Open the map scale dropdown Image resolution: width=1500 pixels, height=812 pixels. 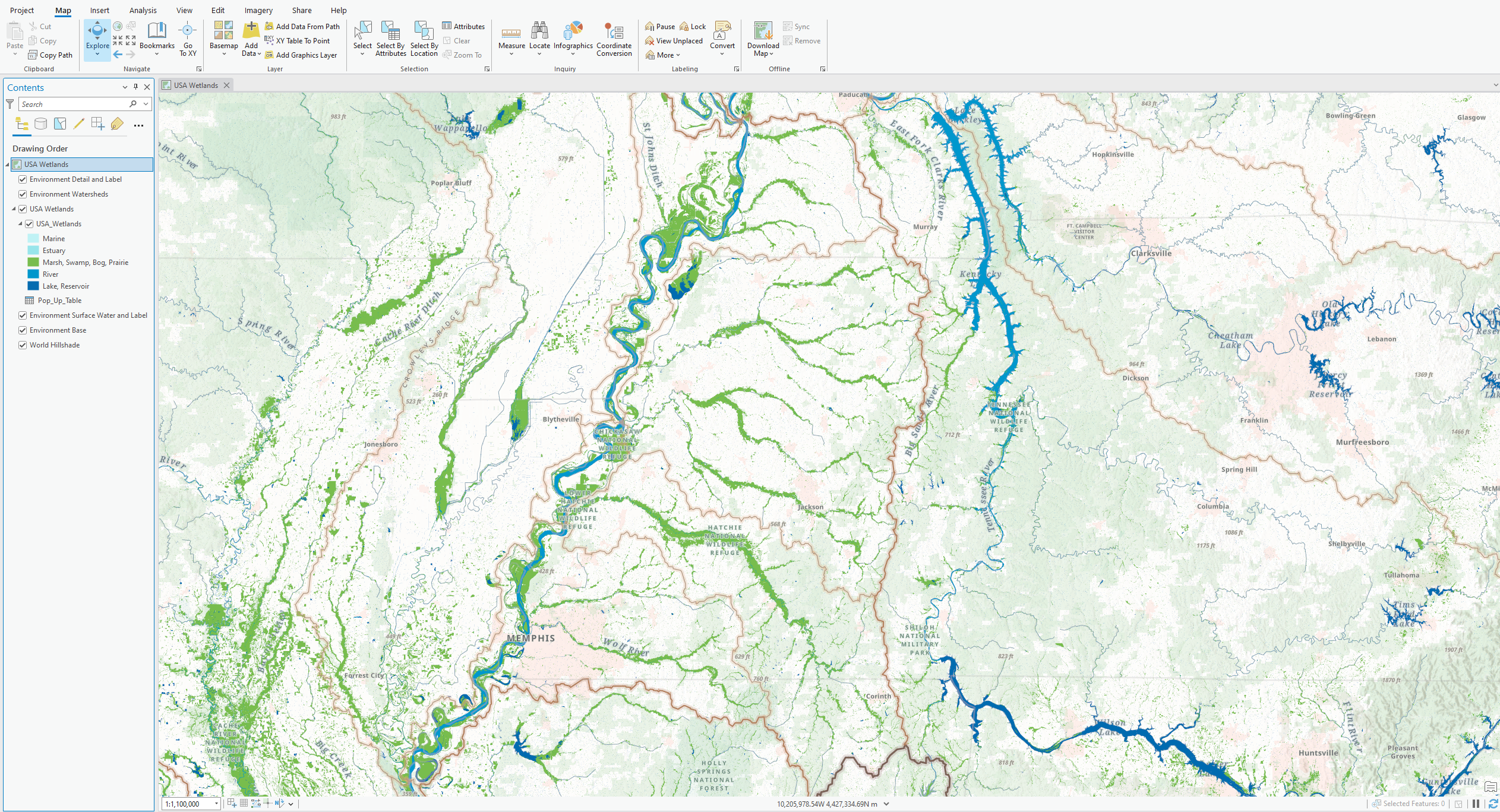(216, 804)
